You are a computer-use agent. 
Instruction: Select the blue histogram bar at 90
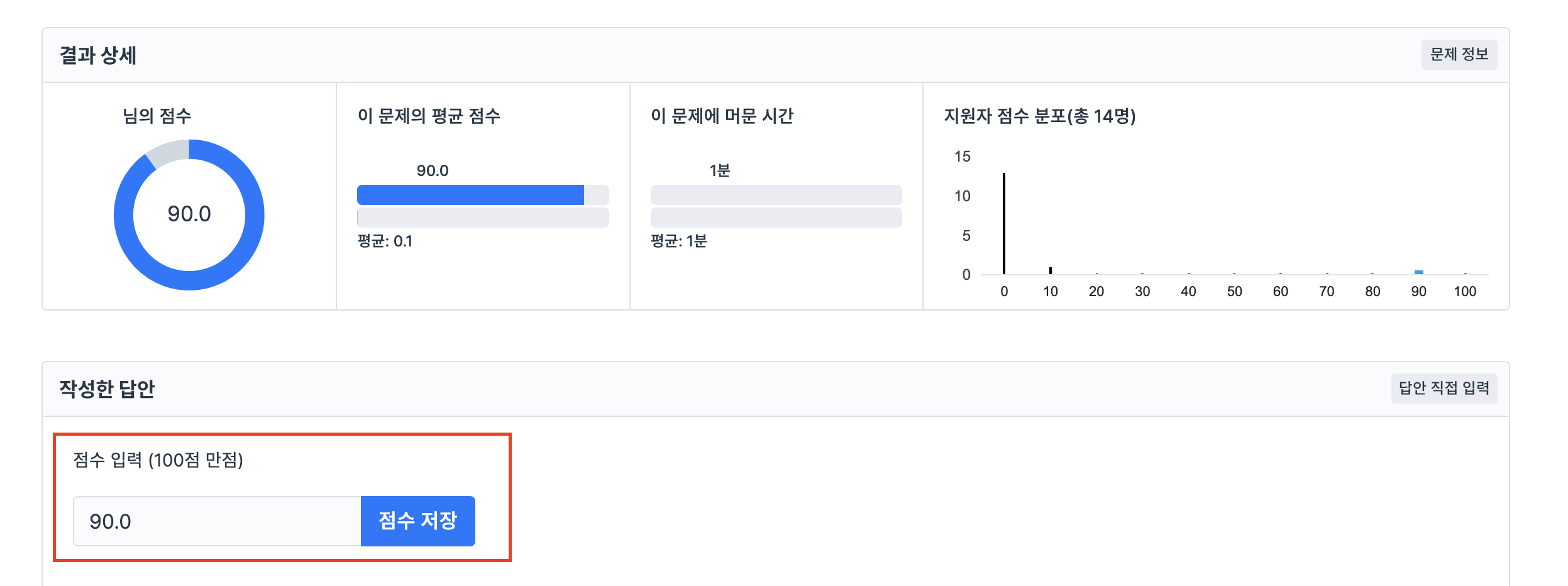pos(1418,272)
